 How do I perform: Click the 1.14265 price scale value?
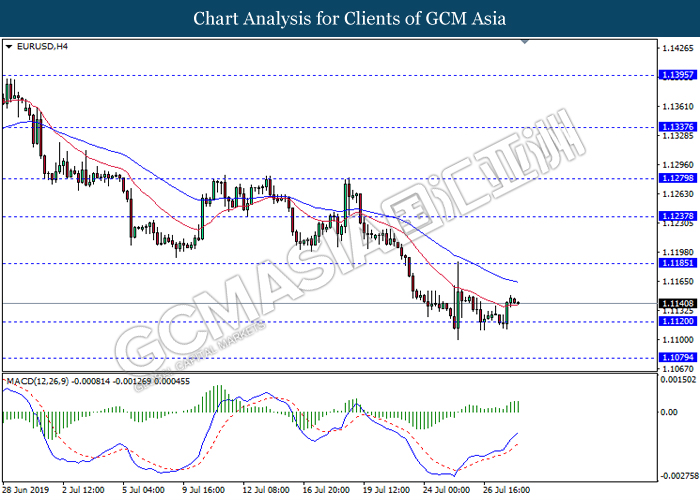click(x=678, y=48)
